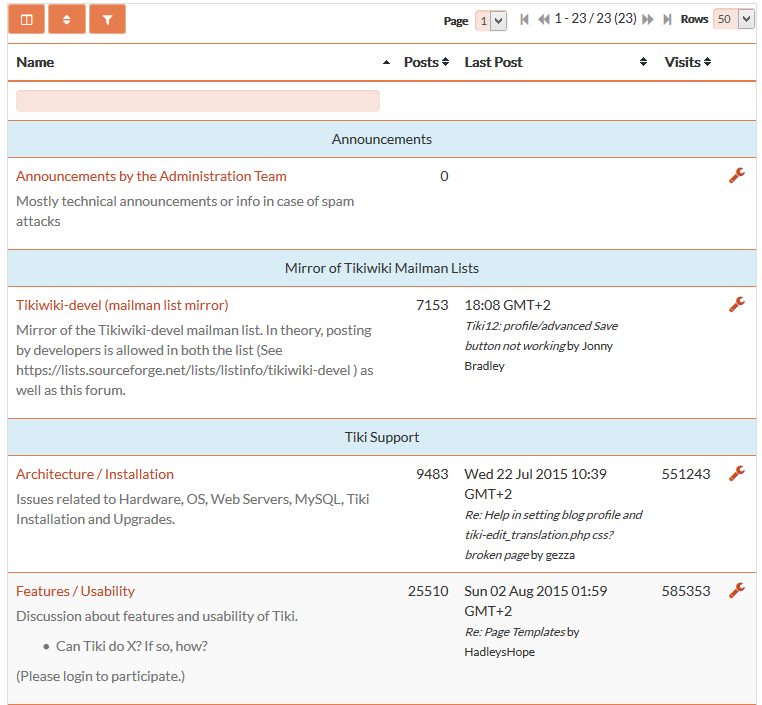Image resolution: width=762 pixels, height=705 pixels.
Task: Click the Tiki Support section header
Action: tap(381, 437)
